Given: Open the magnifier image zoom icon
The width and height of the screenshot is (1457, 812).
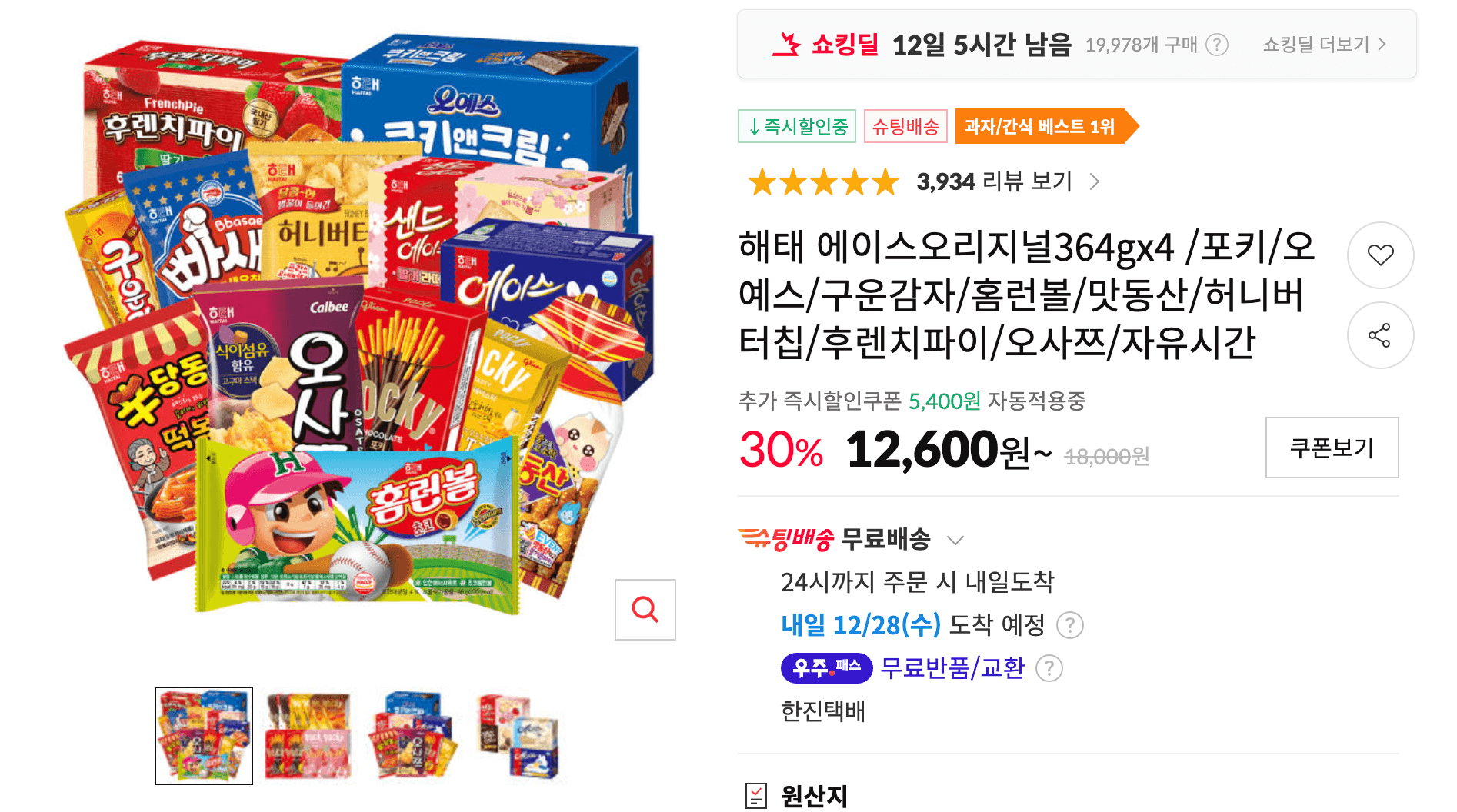Looking at the screenshot, I should click(645, 610).
